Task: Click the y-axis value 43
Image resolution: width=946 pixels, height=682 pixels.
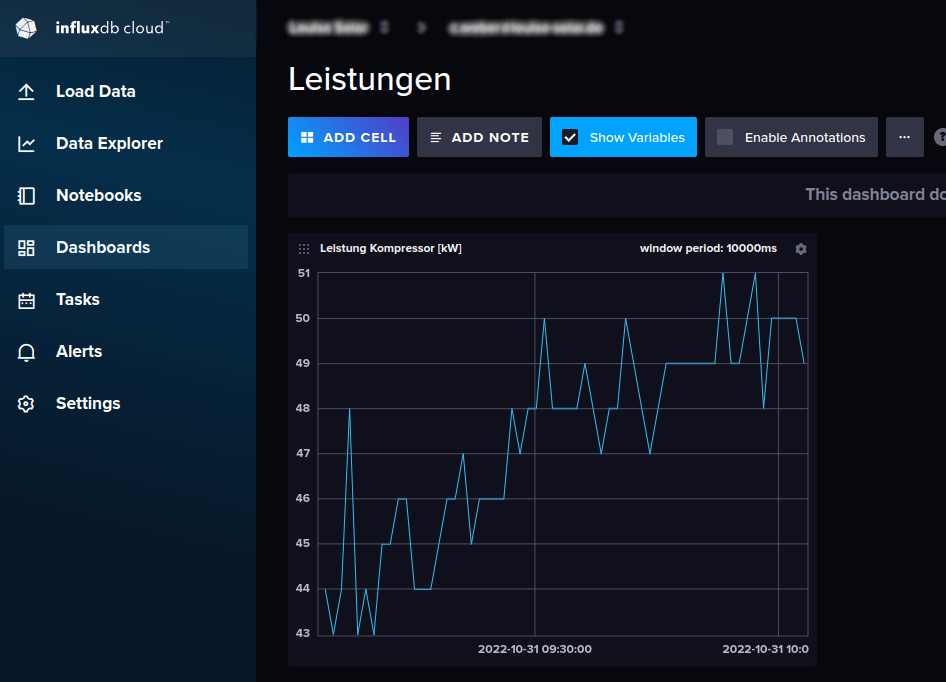Action: 302,633
